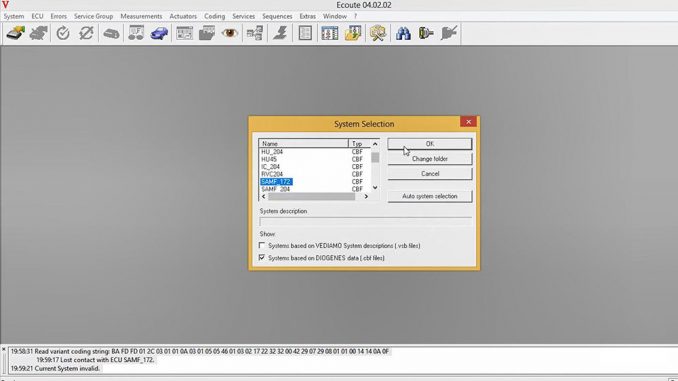Viewport: 678px width, 381px height.
Task: Click the system list scroll-down arrow
Action: [375, 188]
